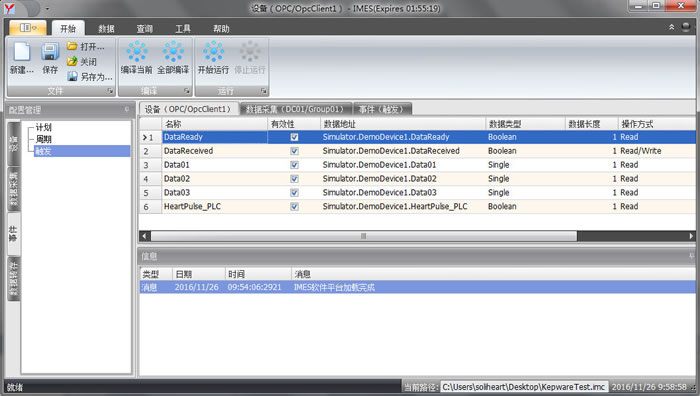Uncheck 有效性 checkbox for DataReady
Screen dimensions: 700x396
point(294,137)
